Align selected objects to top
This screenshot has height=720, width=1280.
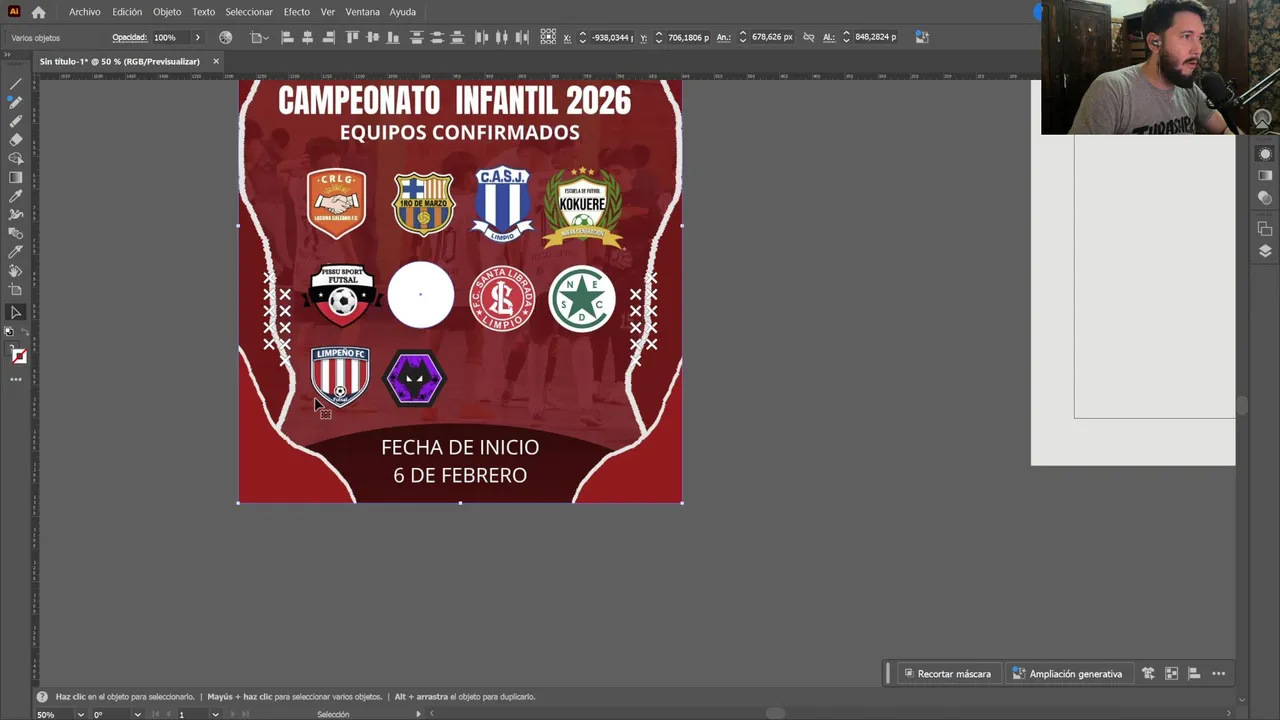352,37
